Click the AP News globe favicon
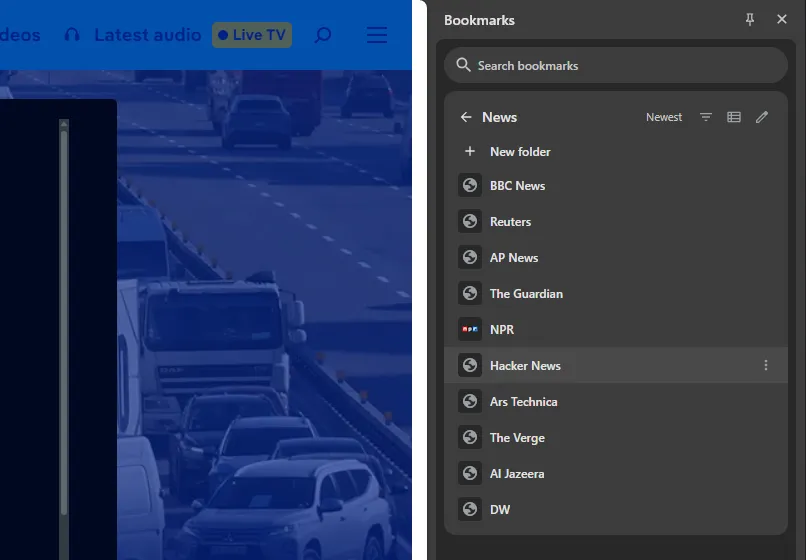 [x=470, y=257]
